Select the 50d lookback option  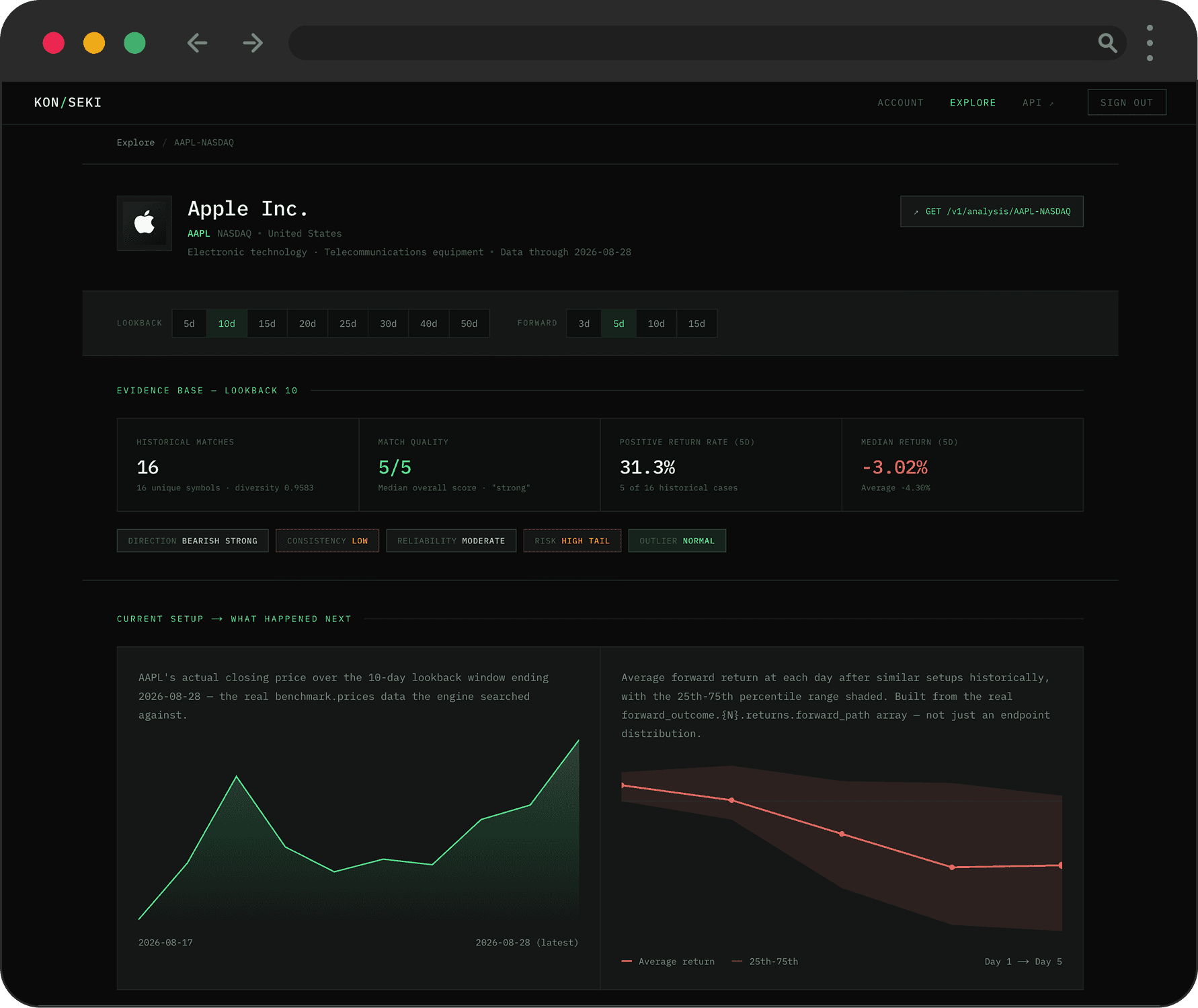point(469,323)
